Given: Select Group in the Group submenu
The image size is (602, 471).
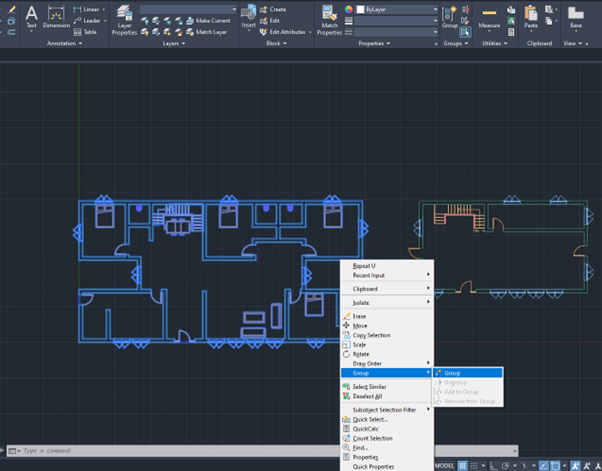Looking at the screenshot, I should [468, 373].
